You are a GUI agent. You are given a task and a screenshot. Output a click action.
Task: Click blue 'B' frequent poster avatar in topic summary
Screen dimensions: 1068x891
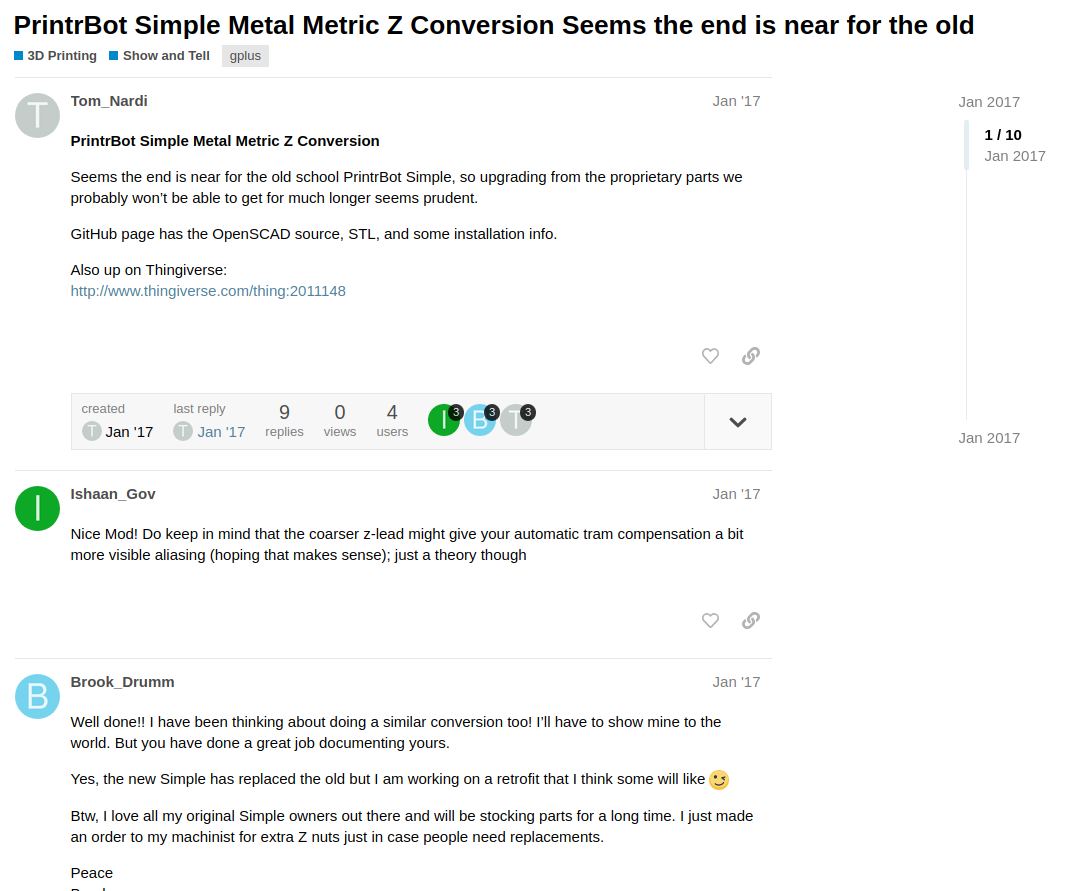click(x=479, y=420)
